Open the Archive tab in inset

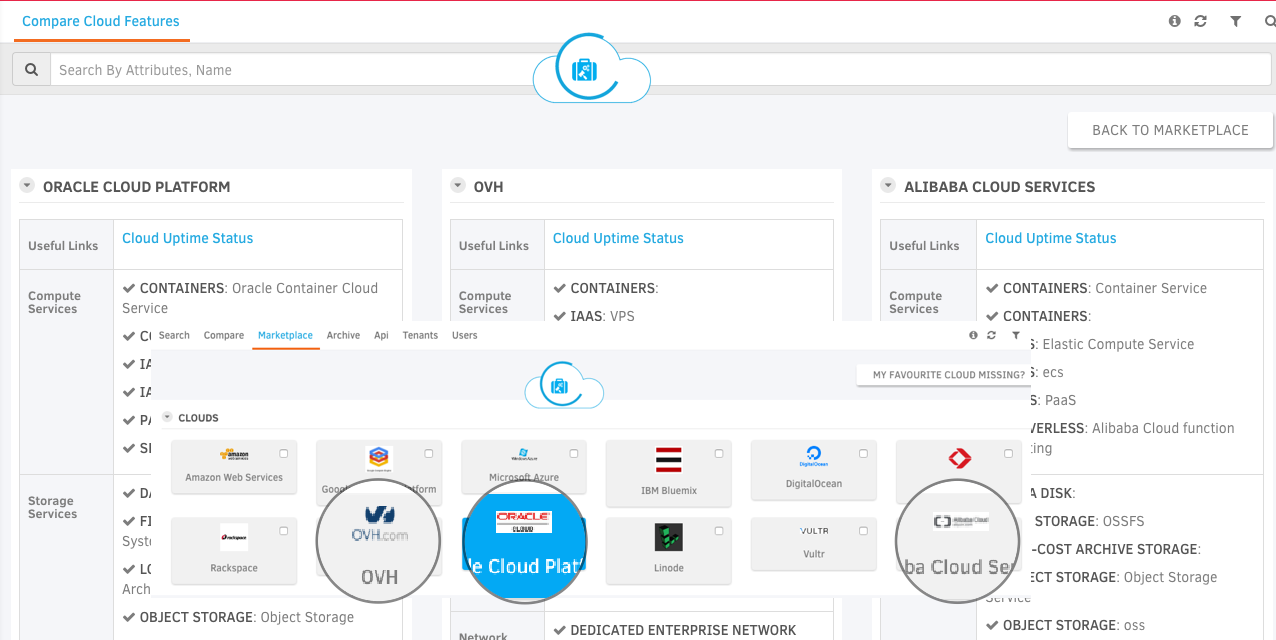coord(343,336)
